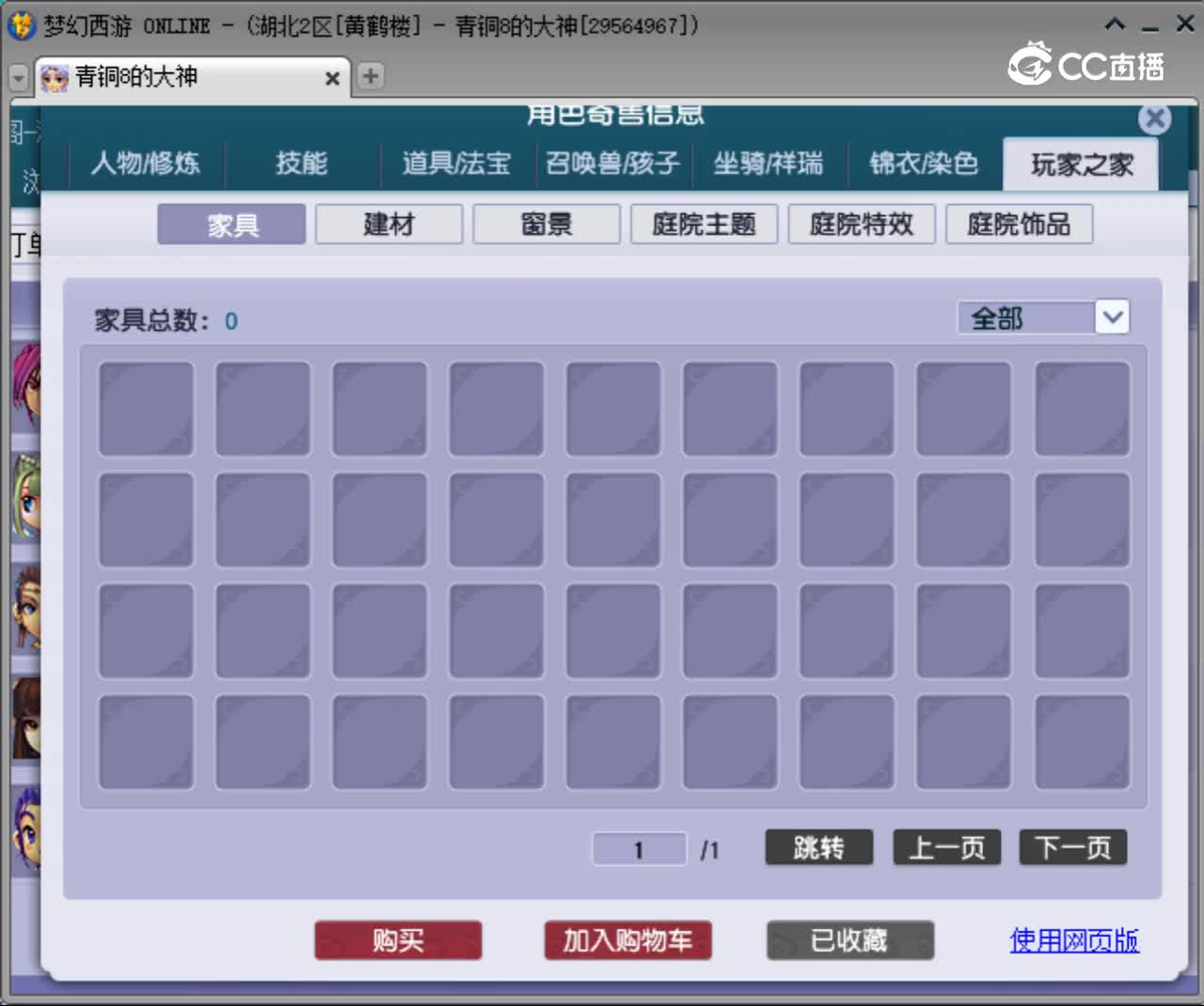Click the page number input field

click(639, 850)
